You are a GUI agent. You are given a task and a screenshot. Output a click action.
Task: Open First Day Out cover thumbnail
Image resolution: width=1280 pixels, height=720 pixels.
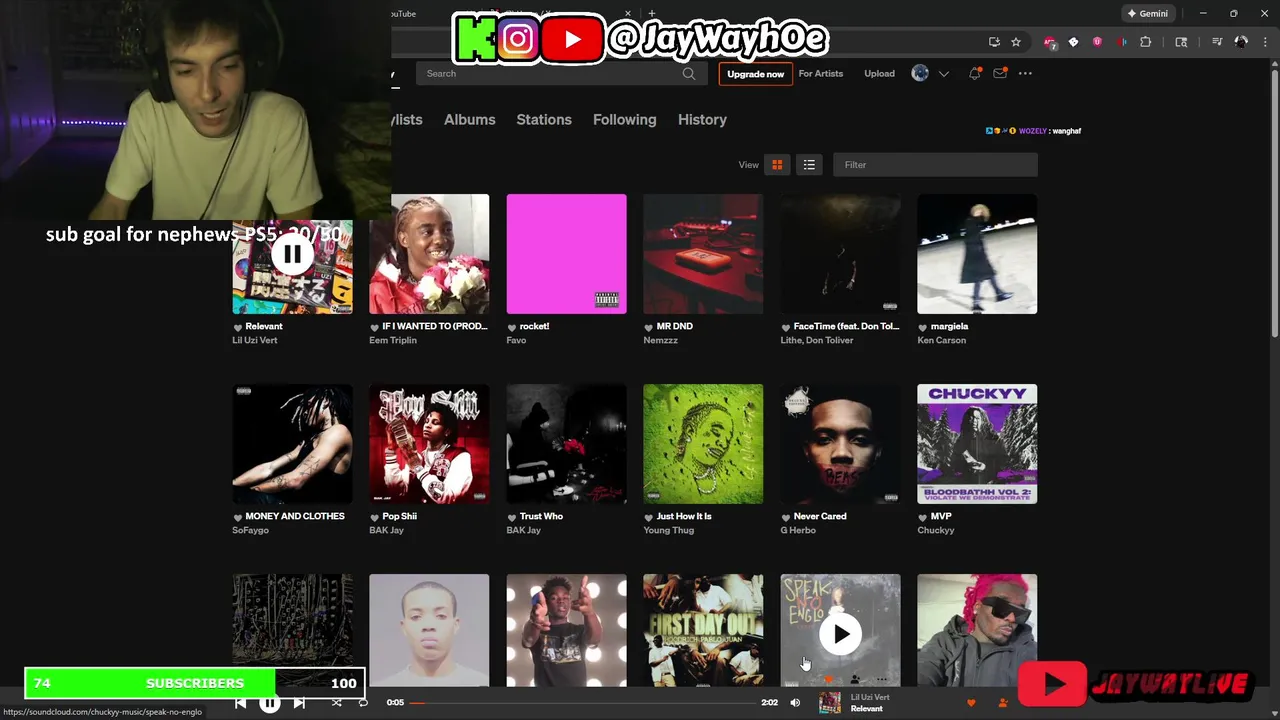(x=703, y=630)
